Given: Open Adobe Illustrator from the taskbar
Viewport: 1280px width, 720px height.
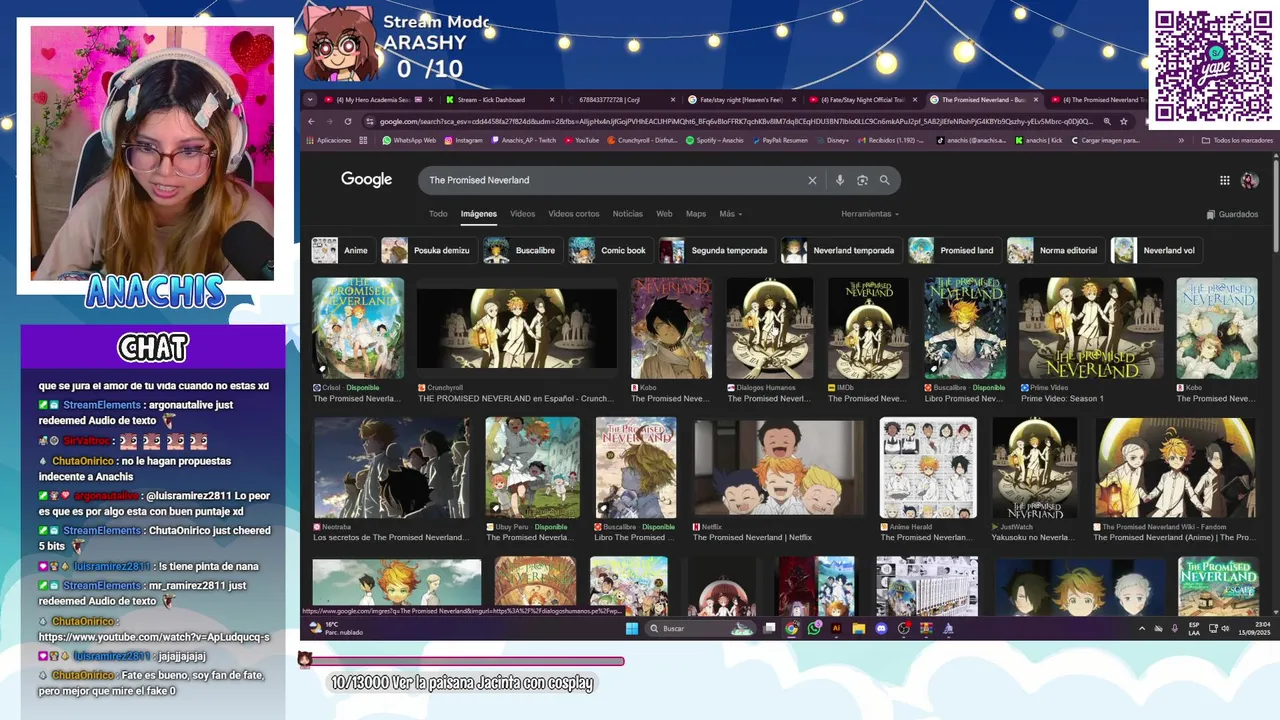Looking at the screenshot, I should pos(836,628).
